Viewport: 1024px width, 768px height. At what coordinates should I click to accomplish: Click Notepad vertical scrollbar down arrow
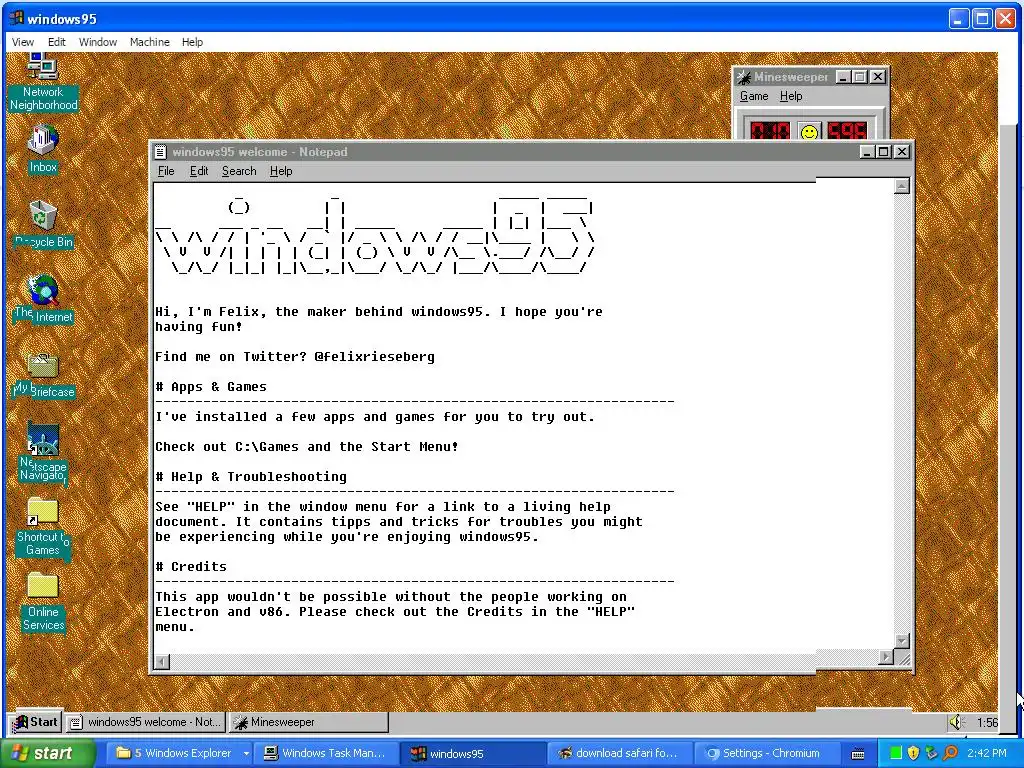901,641
